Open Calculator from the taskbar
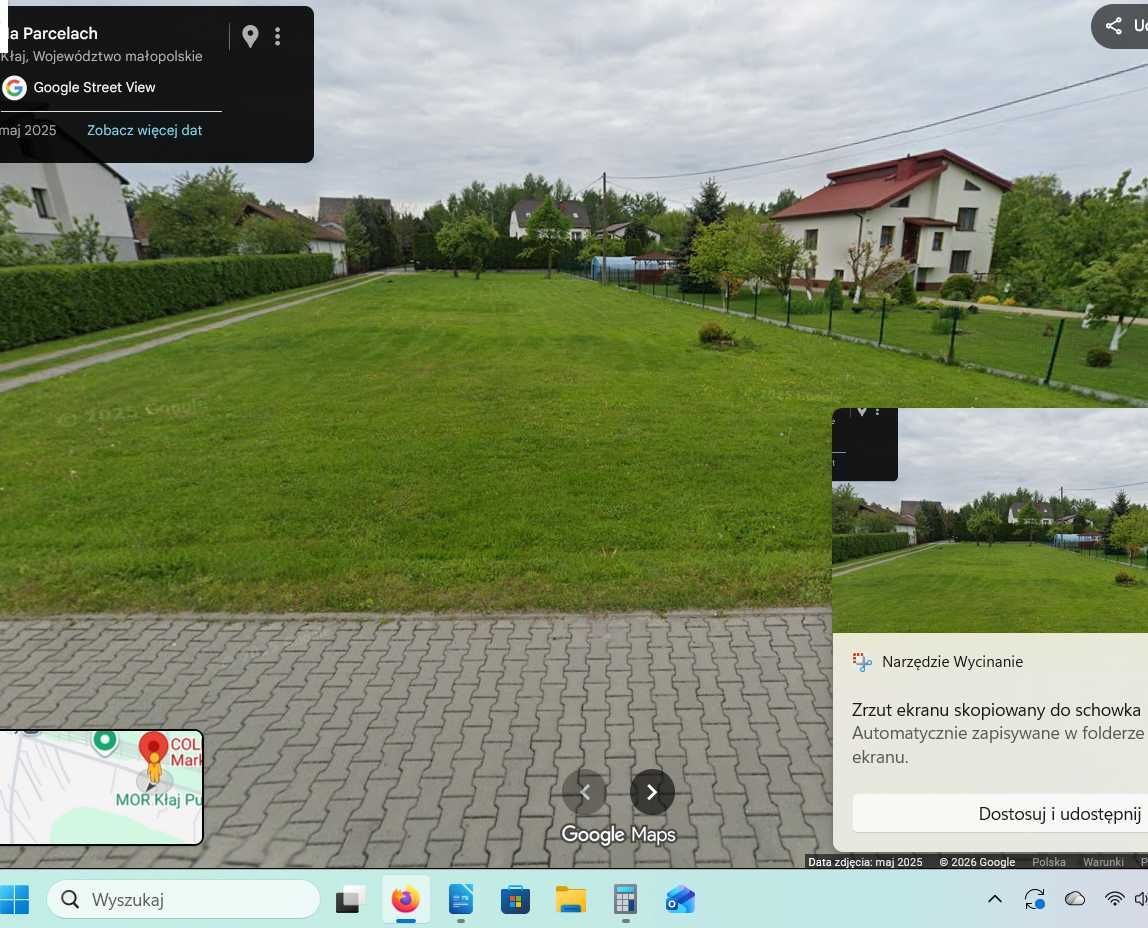 [624, 899]
